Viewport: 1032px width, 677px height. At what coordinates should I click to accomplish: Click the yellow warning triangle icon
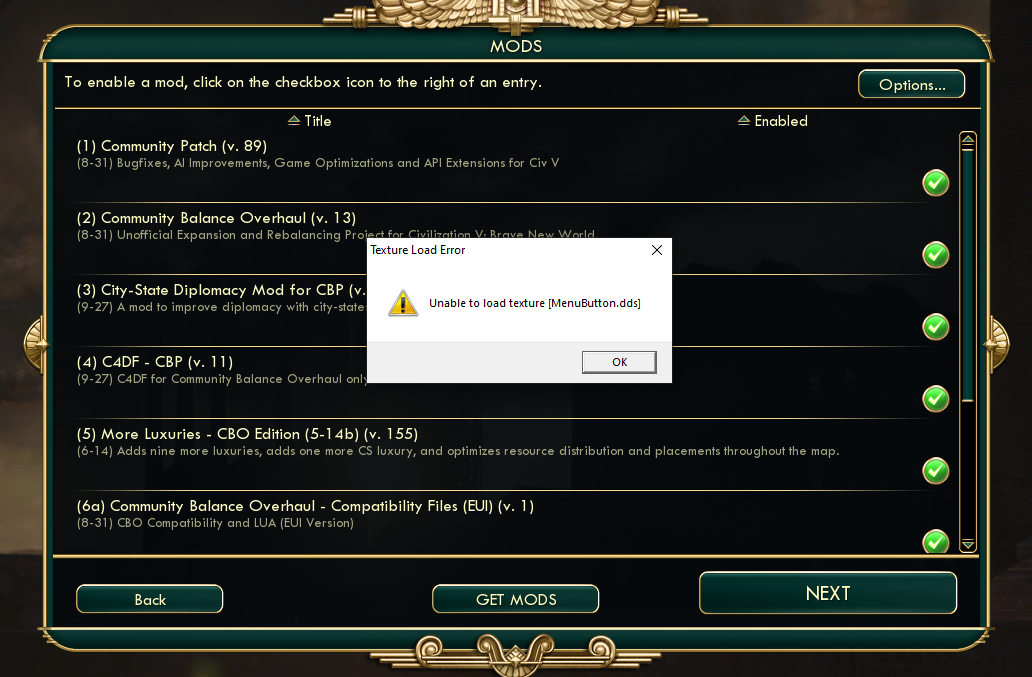pyautogui.click(x=403, y=303)
